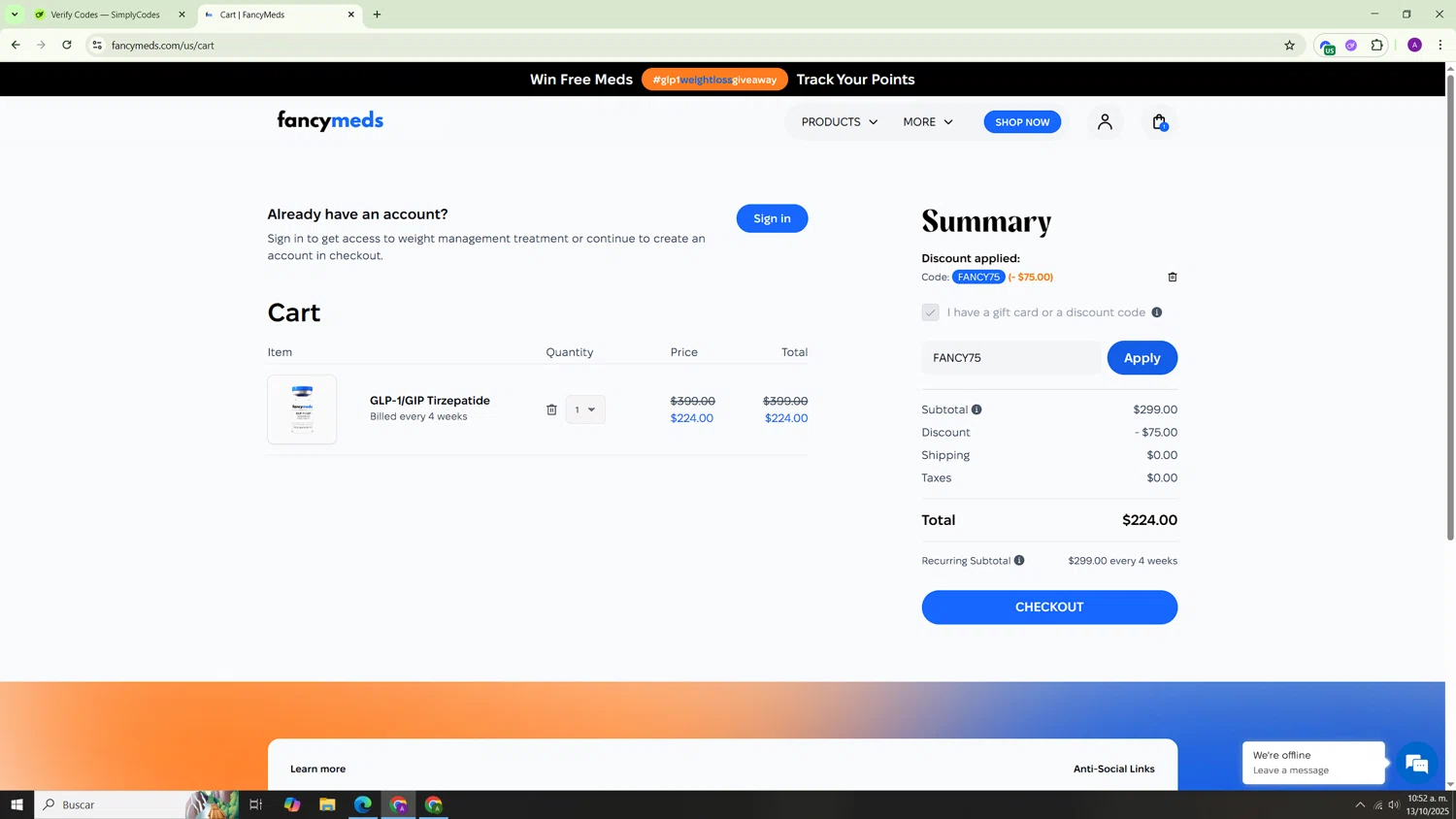1456x819 pixels.
Task: Go forward to the next page
Action: [x=41, y=45]
